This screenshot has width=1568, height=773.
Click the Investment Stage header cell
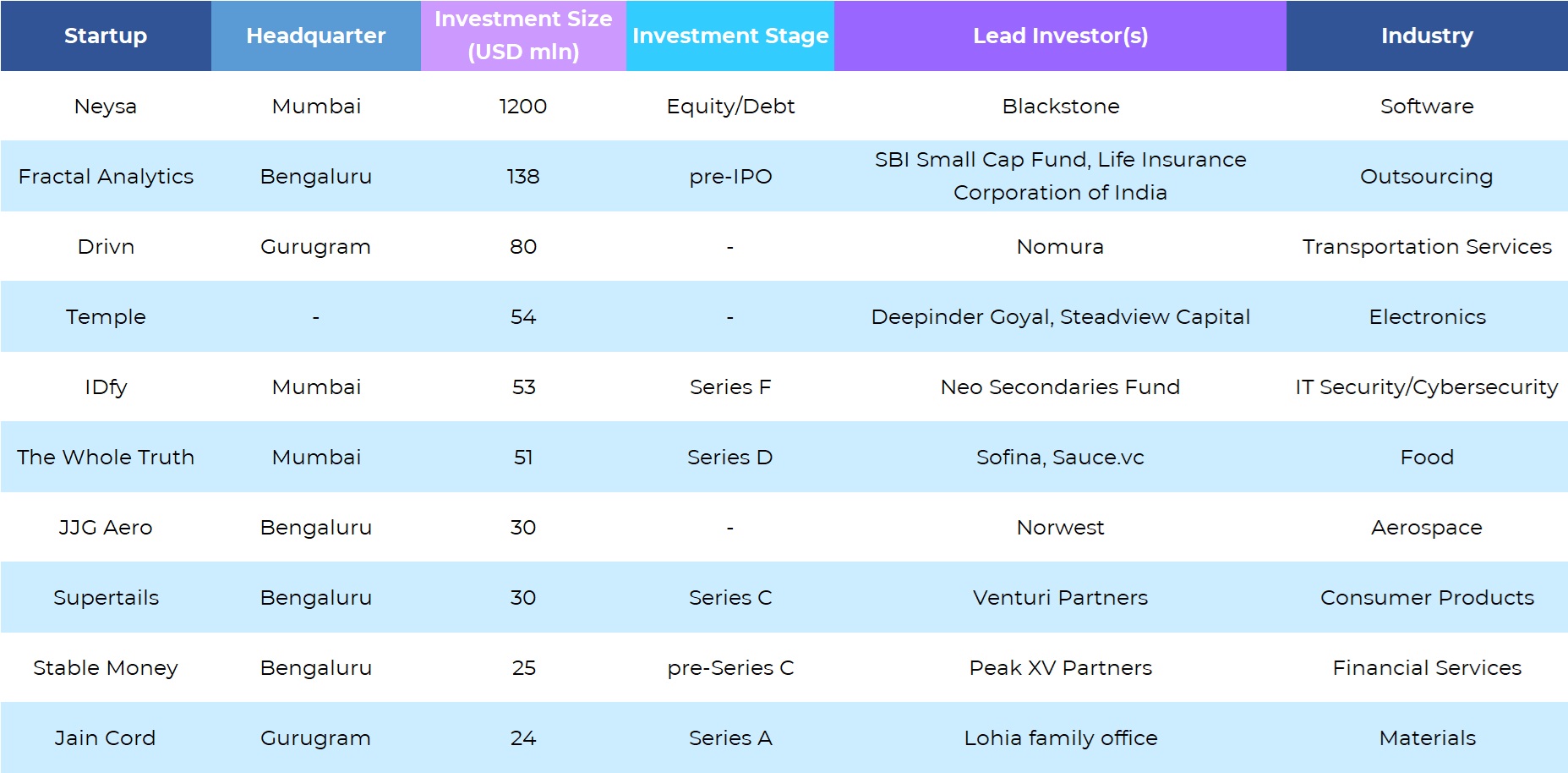coord(730,36)
